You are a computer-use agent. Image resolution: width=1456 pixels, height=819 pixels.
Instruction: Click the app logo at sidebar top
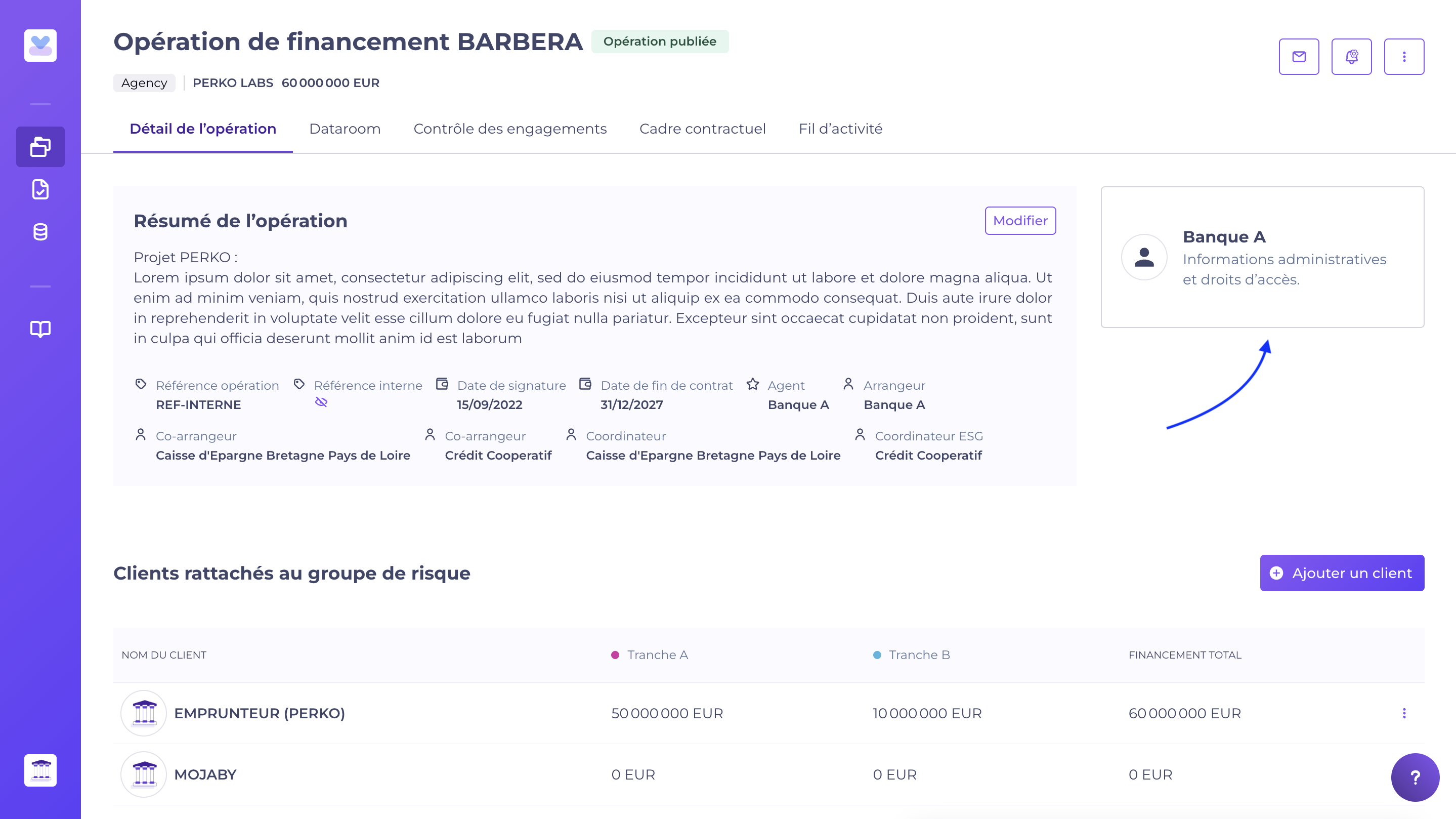click(40, 45)
